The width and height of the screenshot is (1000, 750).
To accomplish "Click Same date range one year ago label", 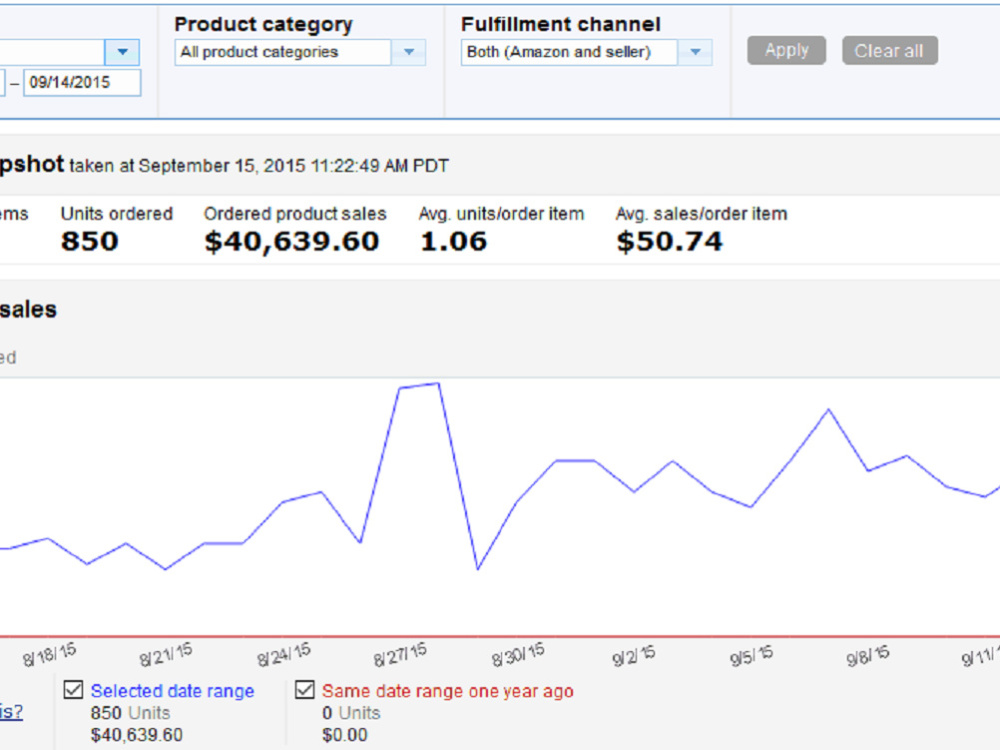I will 448,691.
